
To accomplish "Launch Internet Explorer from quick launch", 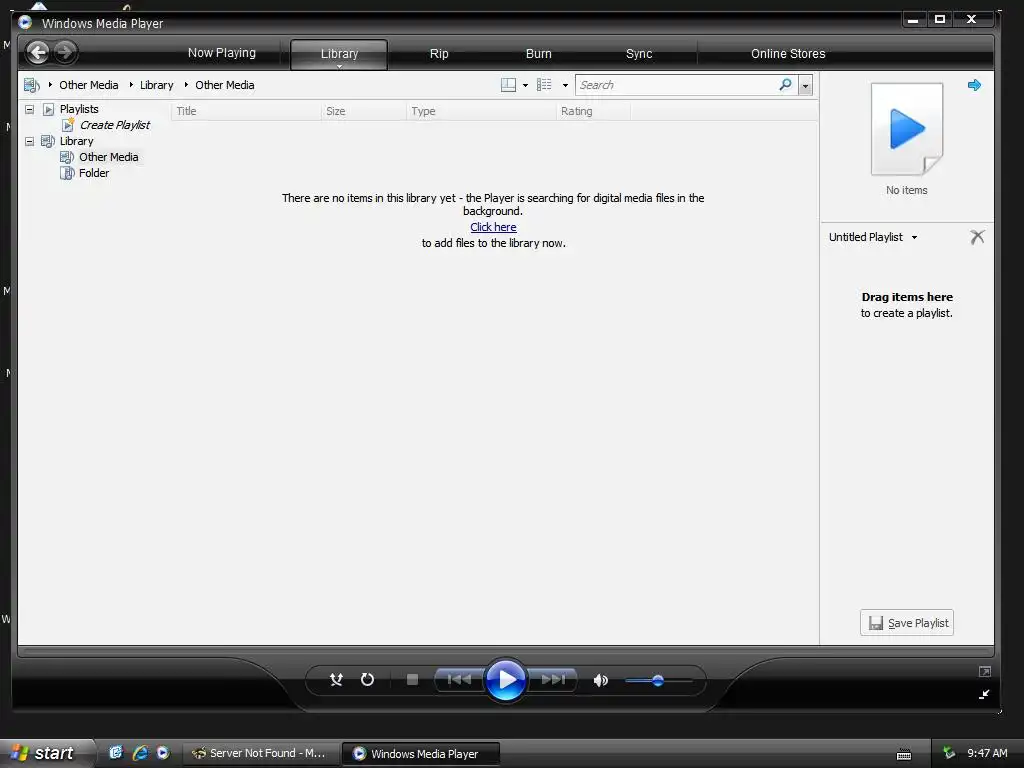I will [x=140, y=753].
